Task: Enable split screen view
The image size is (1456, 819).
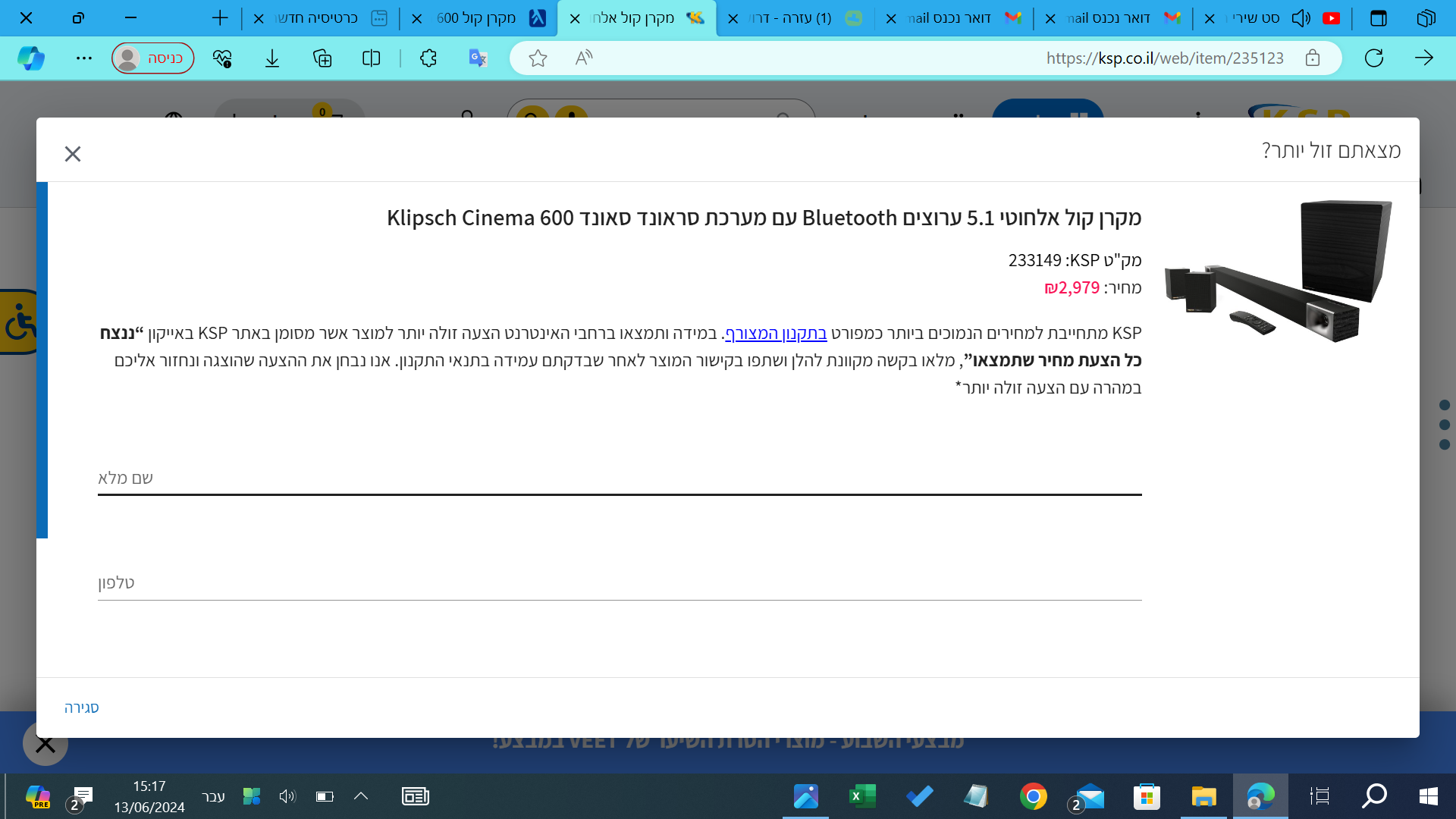Action: pyautogui.click(x=371, y=58)
